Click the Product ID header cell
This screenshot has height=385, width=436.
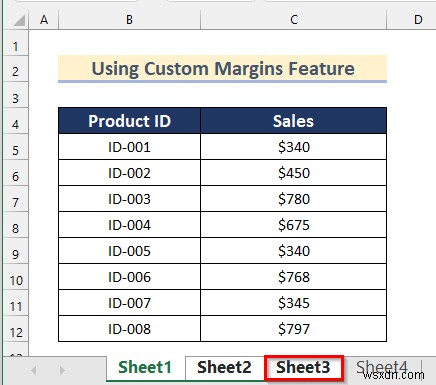pos(129,121)
